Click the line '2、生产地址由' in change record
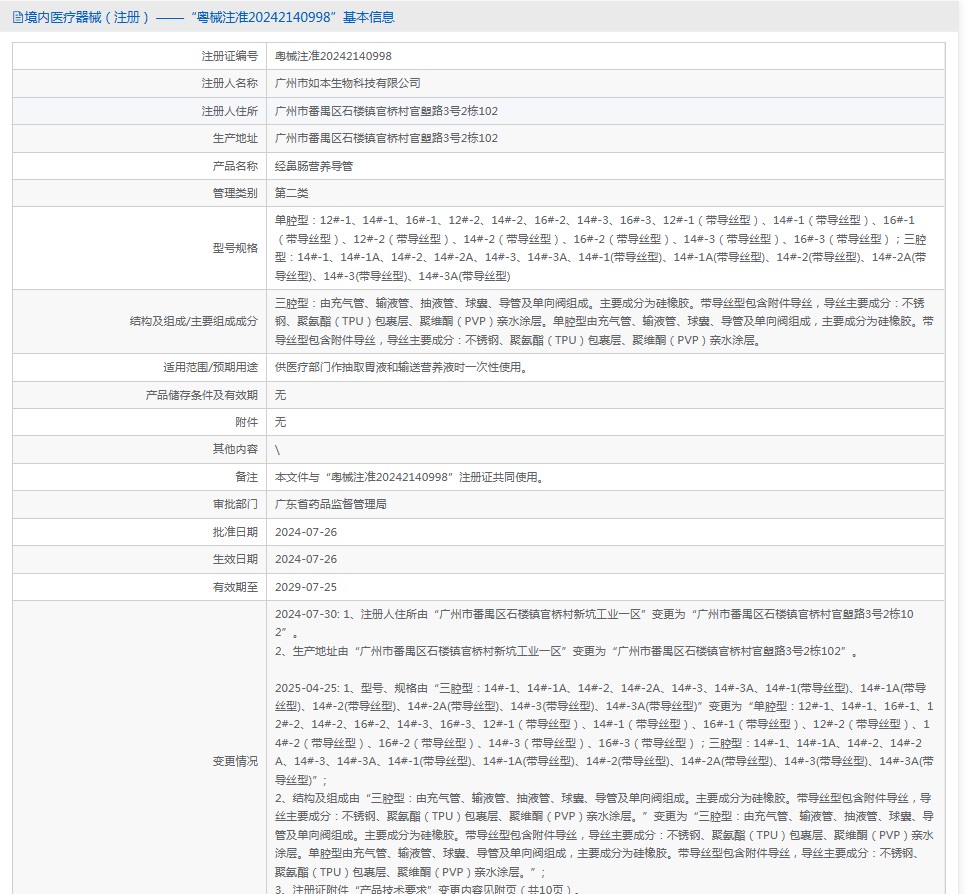The image size is (967, 894). pos(566,651)
